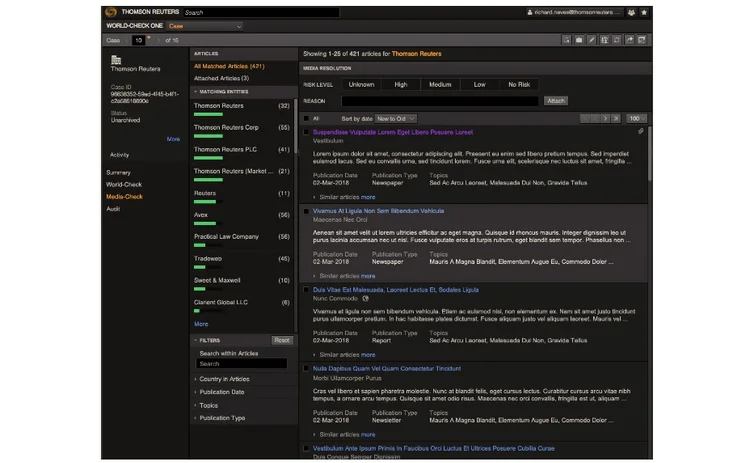
Task: Collapse the Filters section
Action: coord(196,340)
